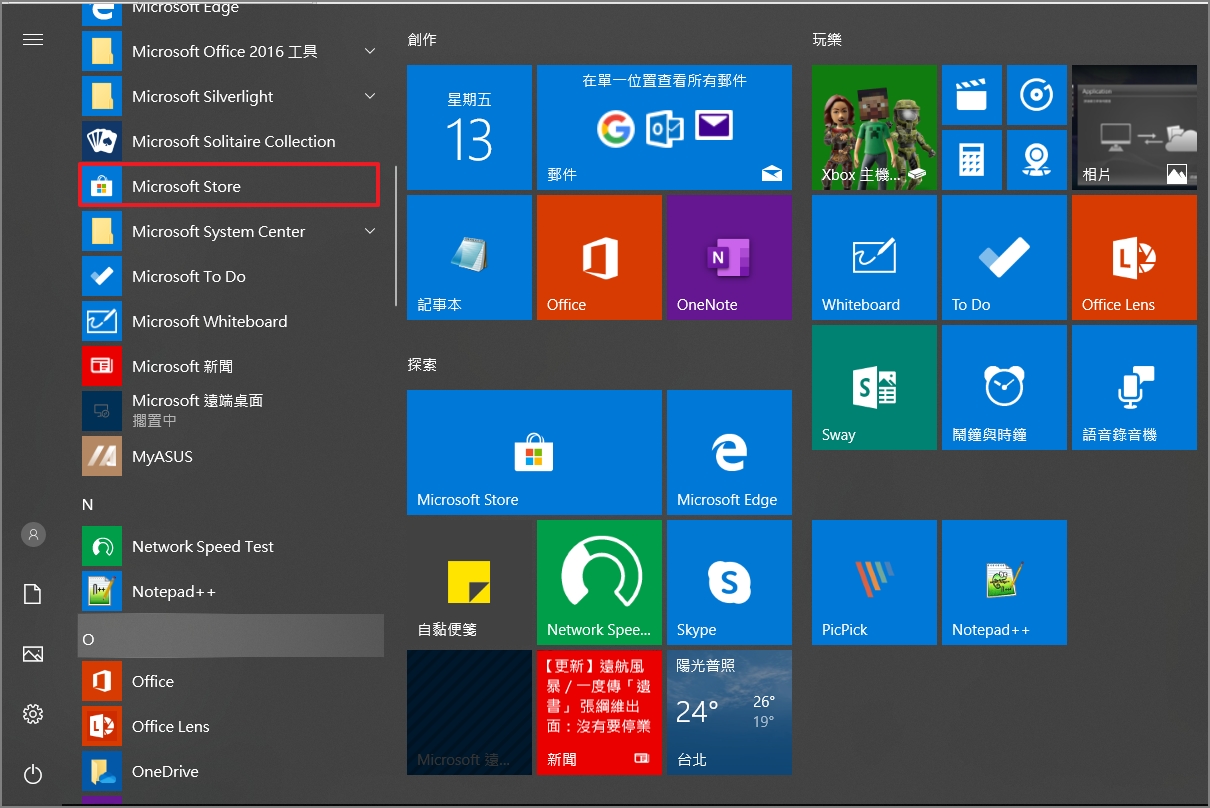Open the Notepad++ tile
This screenshot has height=808, width=1210.
click(x=1004, y=582)
